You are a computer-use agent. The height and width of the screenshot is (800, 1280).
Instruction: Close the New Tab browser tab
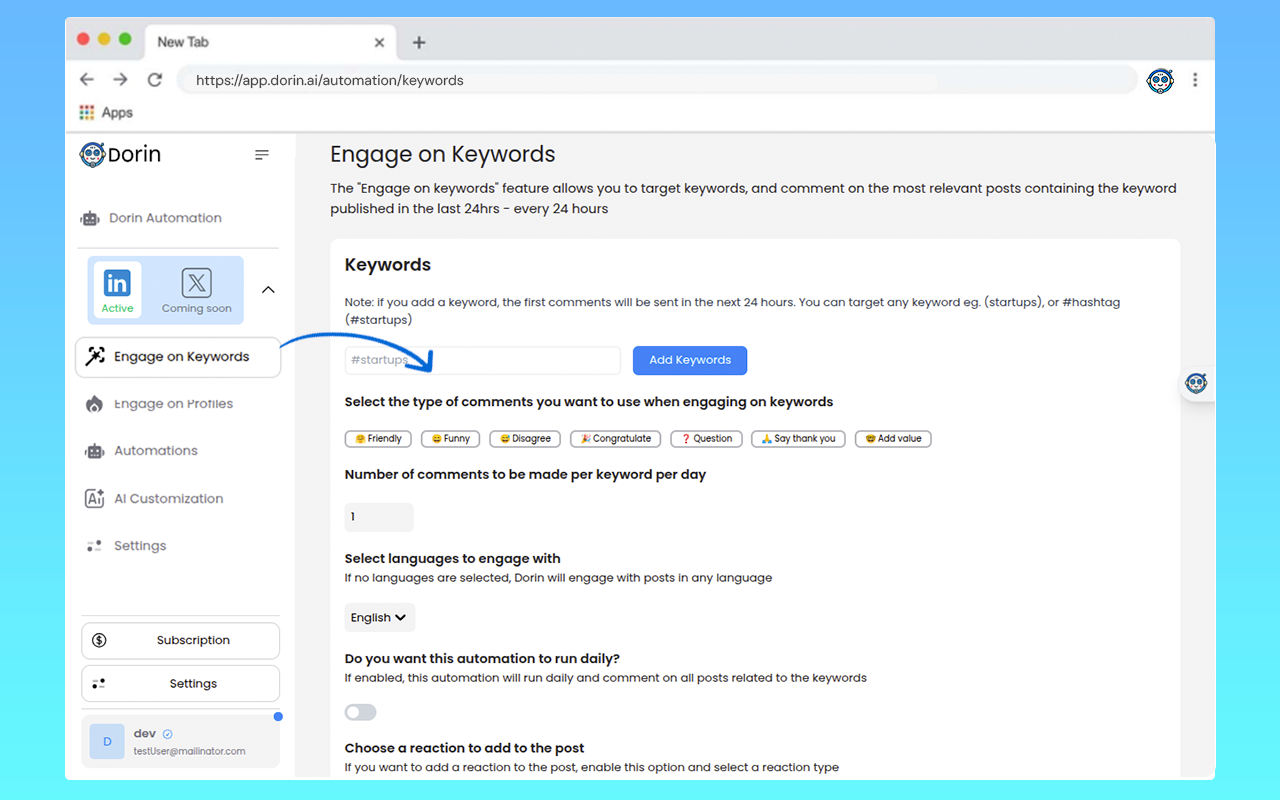[x=379, y=43]
